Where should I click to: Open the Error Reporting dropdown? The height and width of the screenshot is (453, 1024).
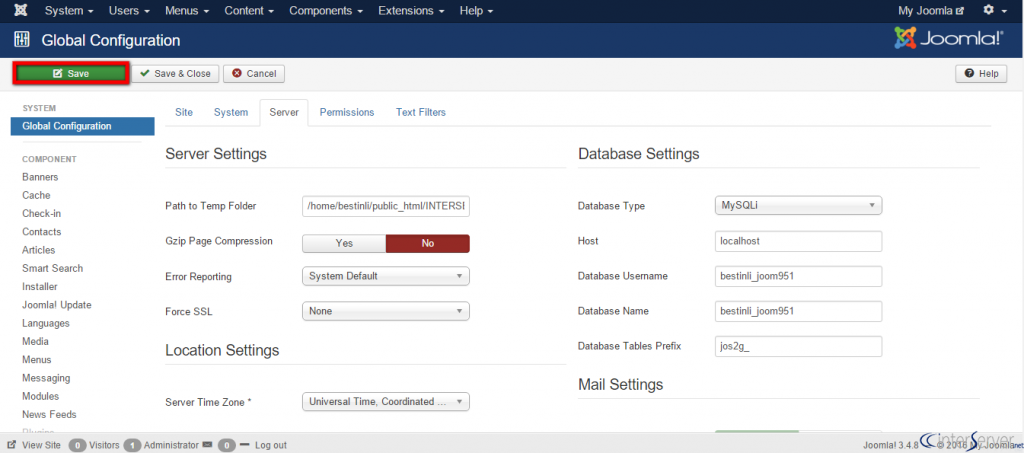[386, 276]
